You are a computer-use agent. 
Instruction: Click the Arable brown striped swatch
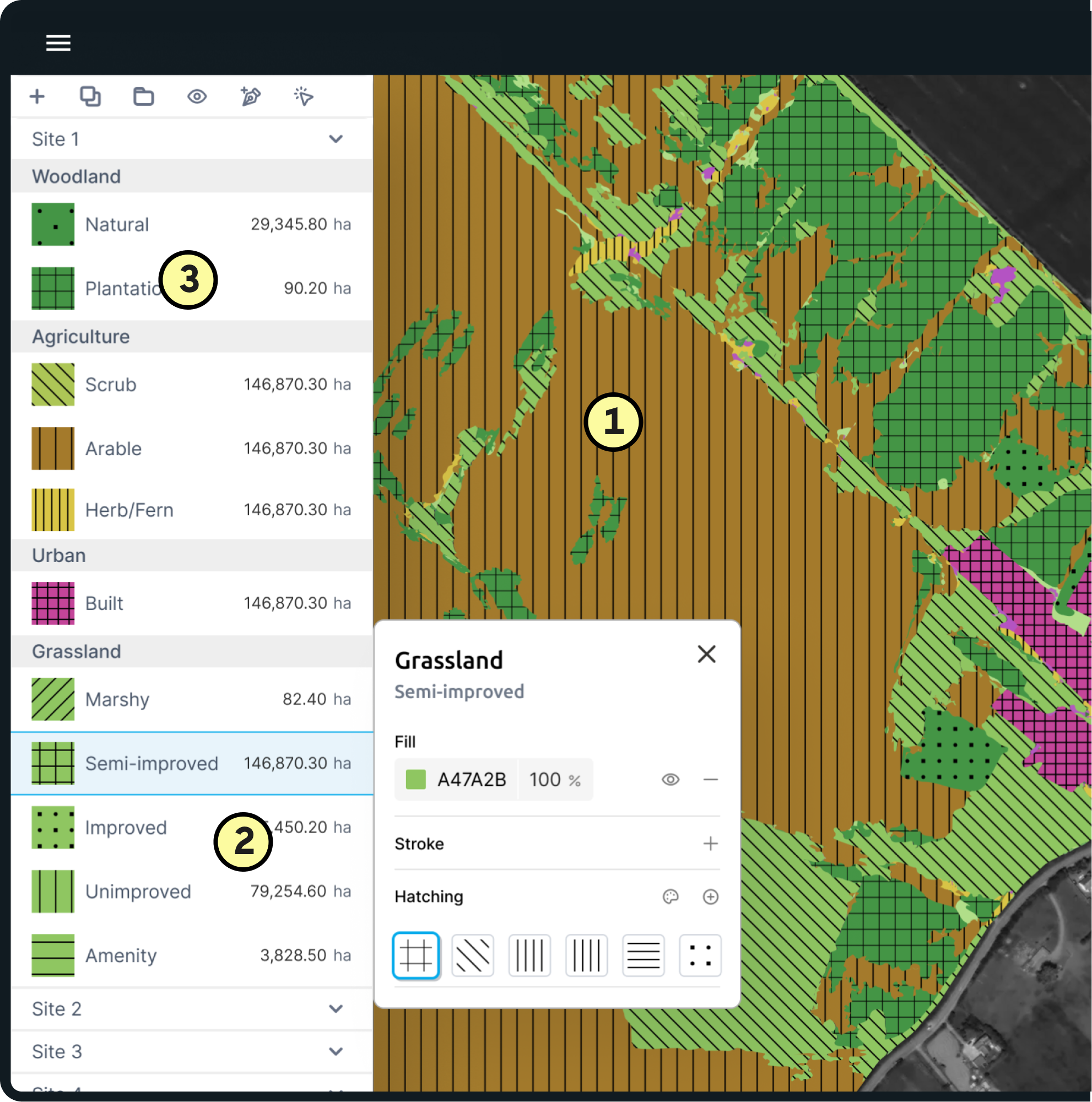pos(53,449)
